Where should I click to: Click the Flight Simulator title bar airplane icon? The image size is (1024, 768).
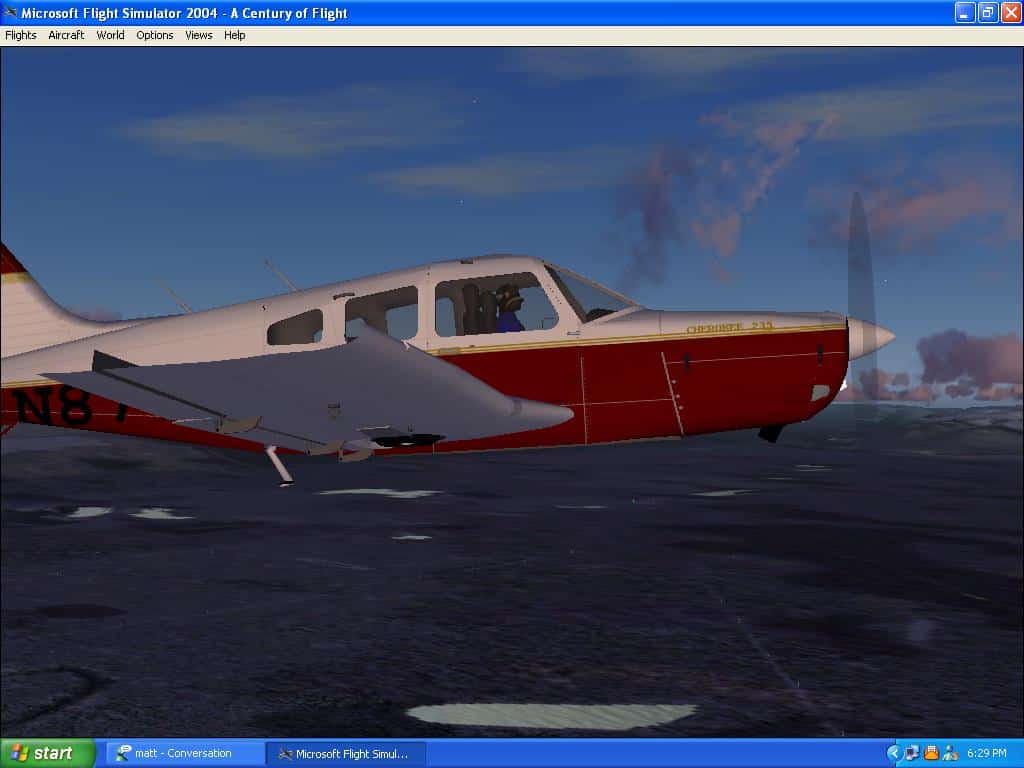(x=10, y=13)
